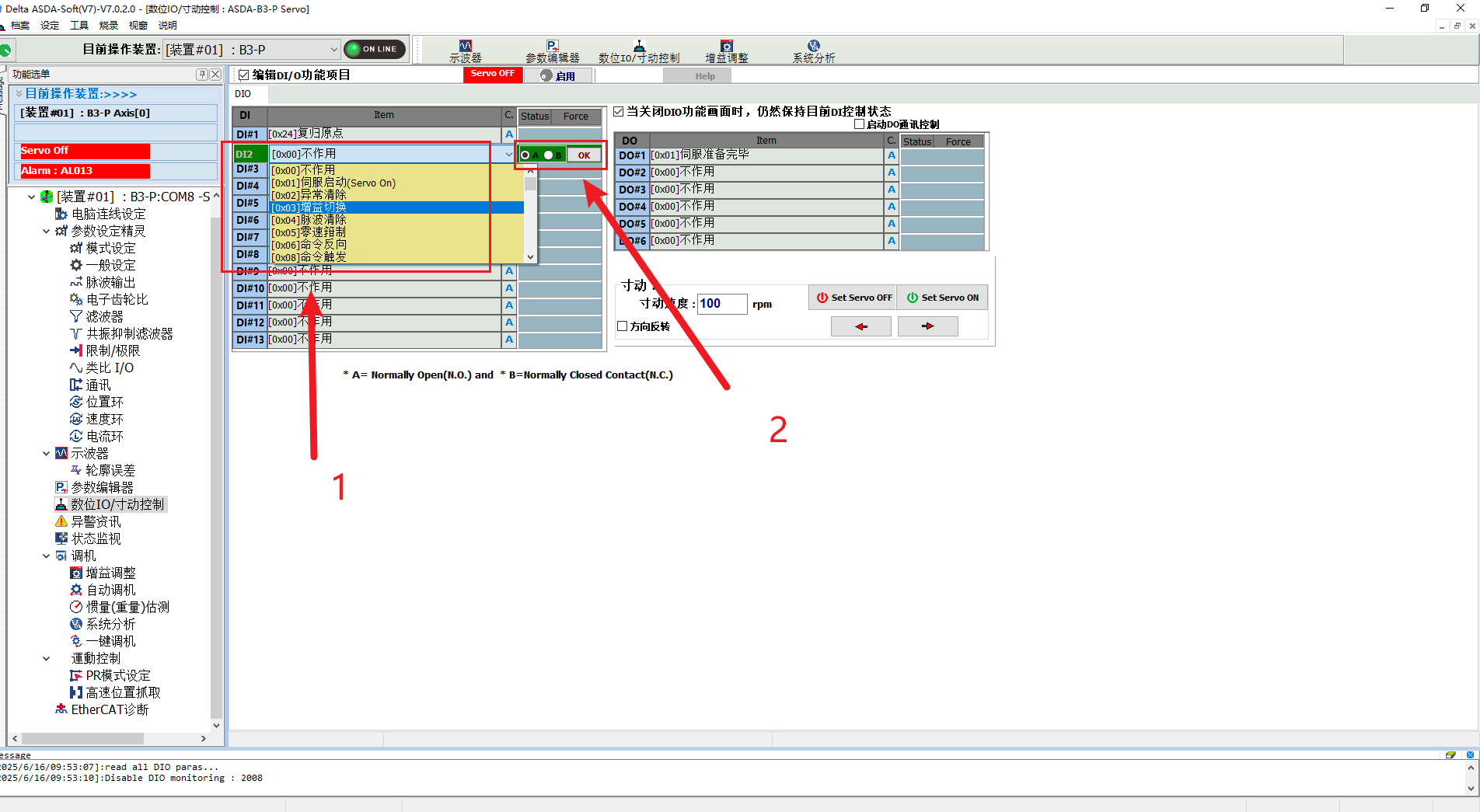Screen dimensions: 1480x812
Task: Collapse the 参数设定精灵 tree node
Action: 47,231
